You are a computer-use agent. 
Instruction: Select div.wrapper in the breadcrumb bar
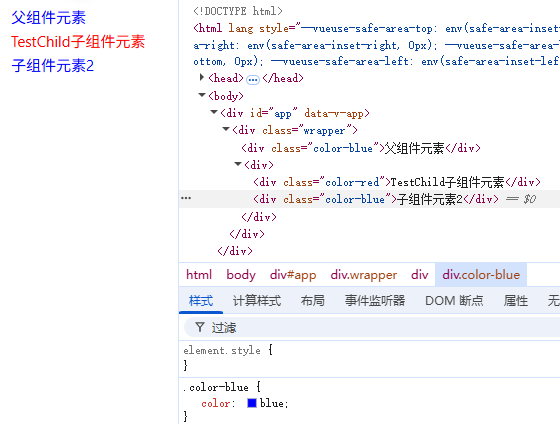click(x=364, y=275)
